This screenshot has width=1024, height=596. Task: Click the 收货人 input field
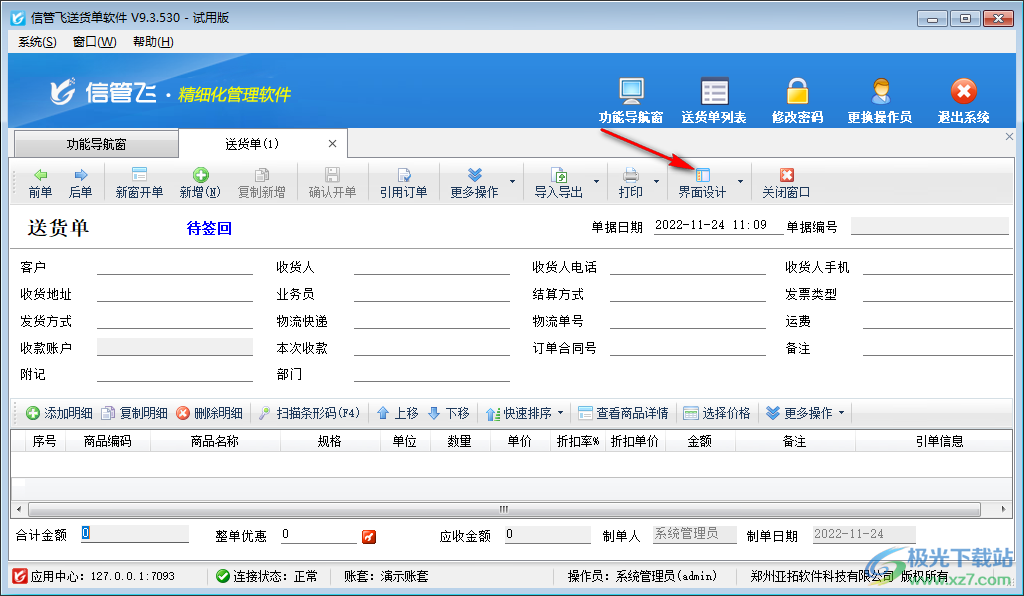[432, 266]
